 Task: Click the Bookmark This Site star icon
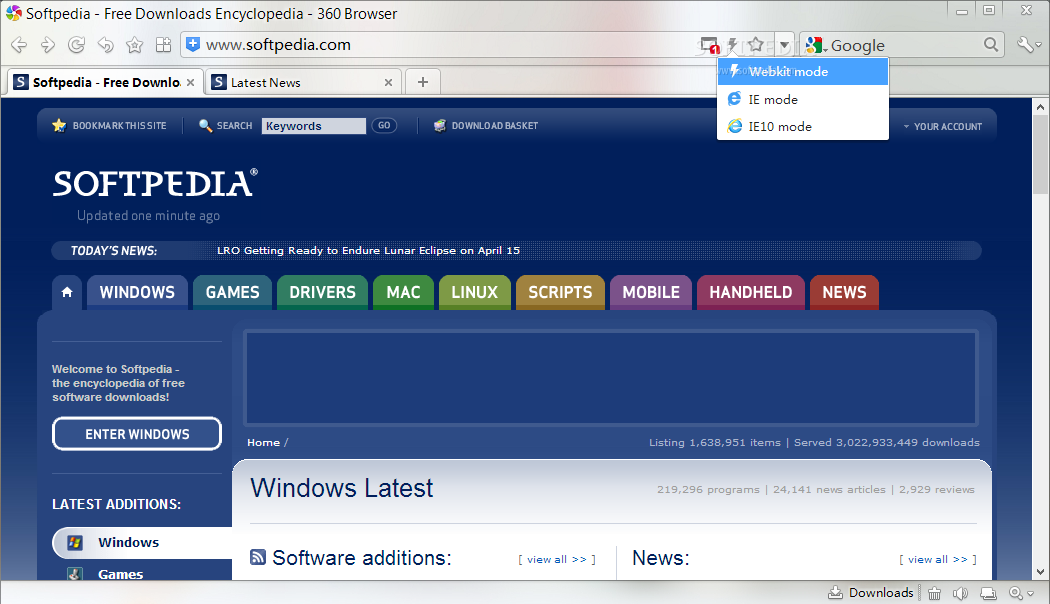pos(59,125)
